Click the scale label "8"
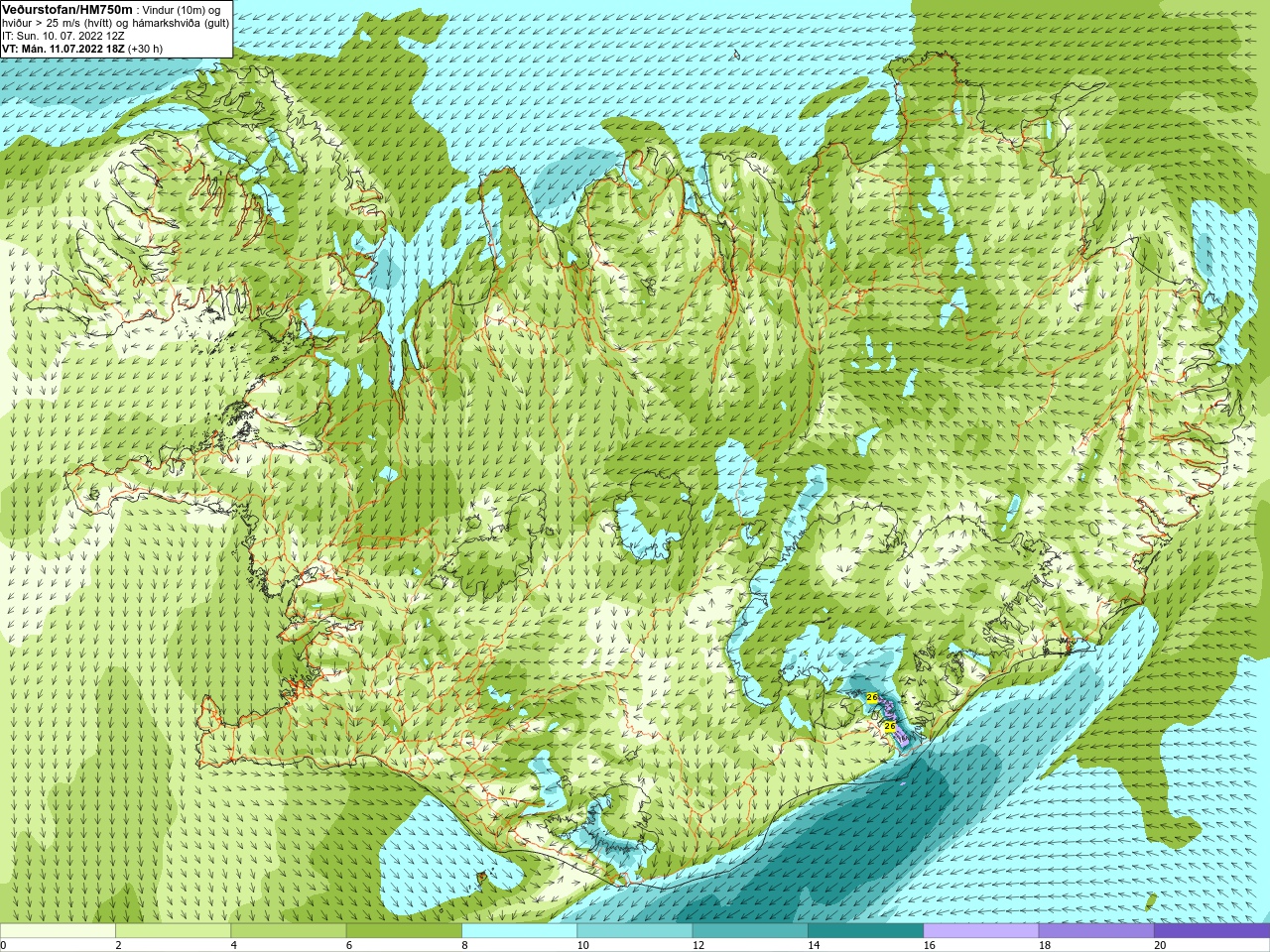Image resolution: width=1270 pixels, height=952 pixels. click(464, 945)
